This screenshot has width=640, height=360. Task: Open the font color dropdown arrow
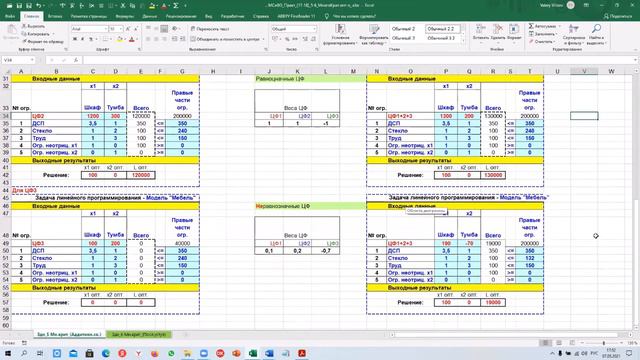tap(137, 39)
